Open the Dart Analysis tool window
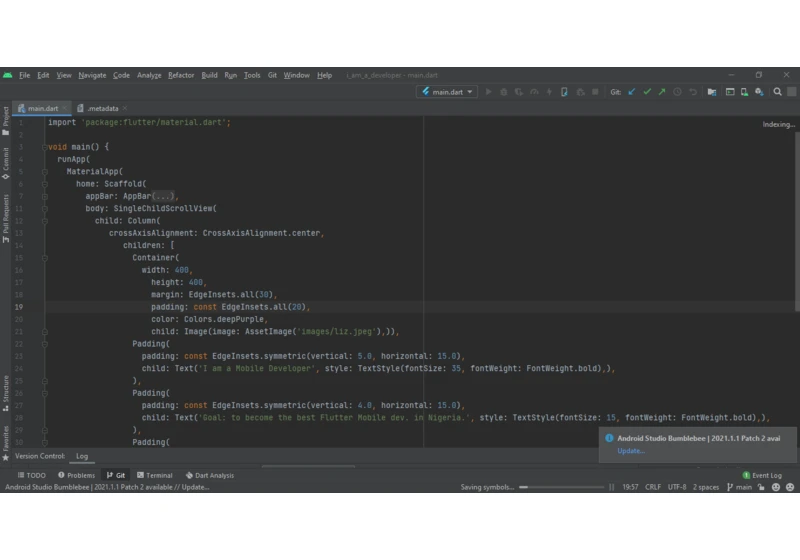The width and height of the screenshot is (800, 560). pyautogui.click(x=210, y=475)
